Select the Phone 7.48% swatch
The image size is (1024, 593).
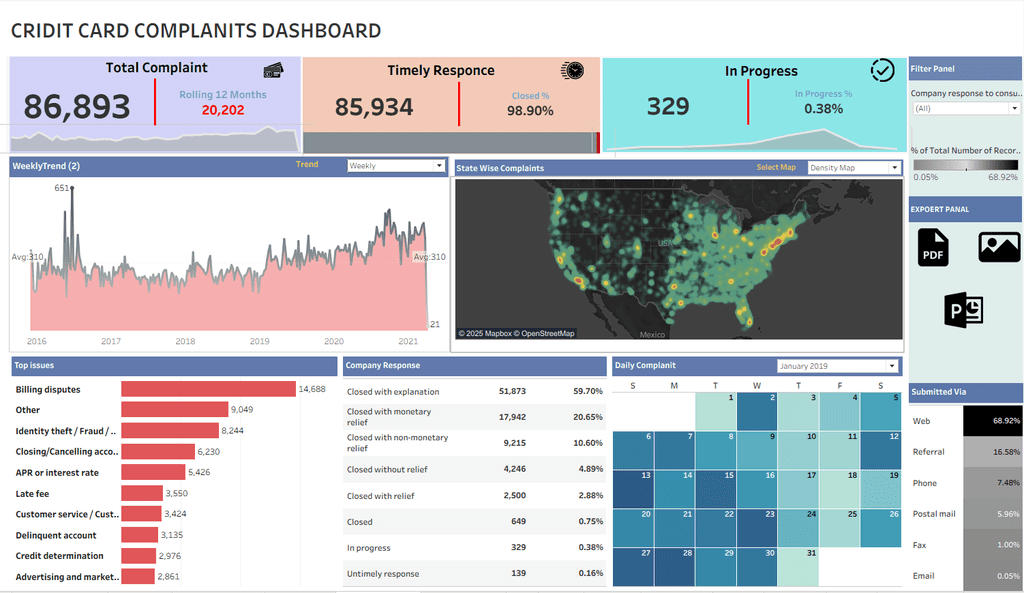[x=993, y=483]
